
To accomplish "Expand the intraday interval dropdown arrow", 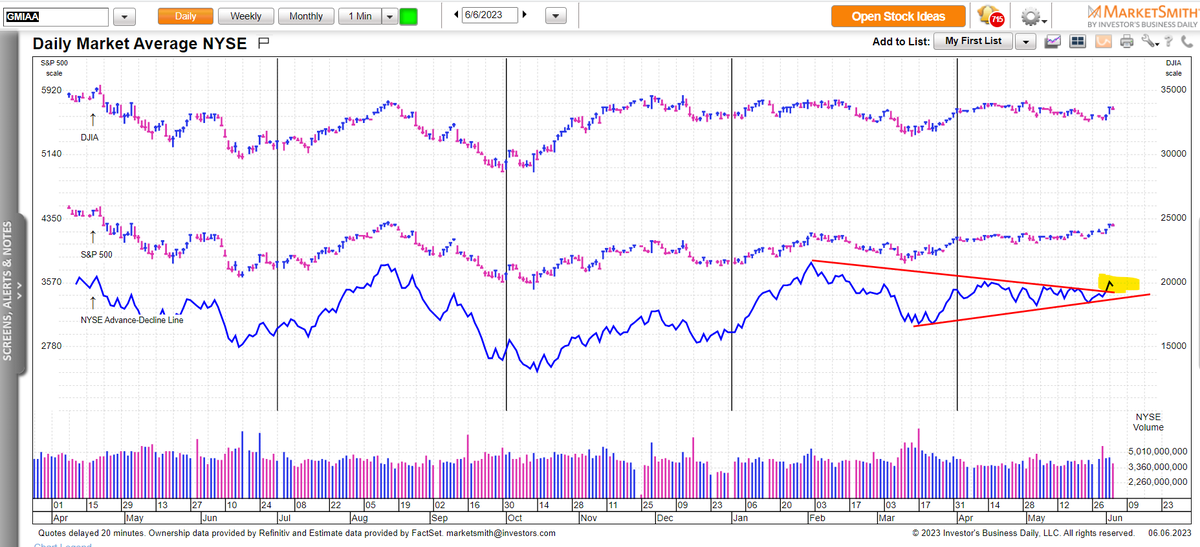I will click(388, 16).
